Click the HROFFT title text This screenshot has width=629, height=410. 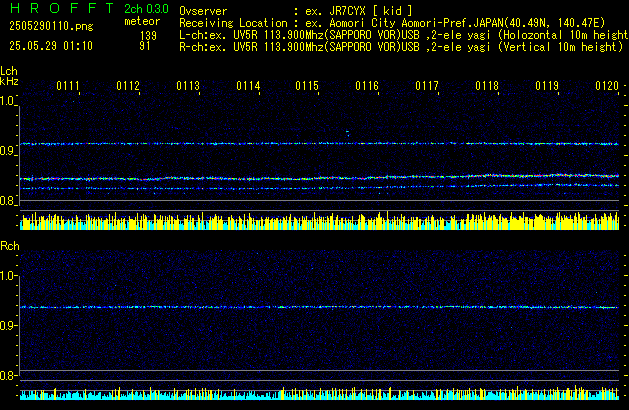pos(62,8)
